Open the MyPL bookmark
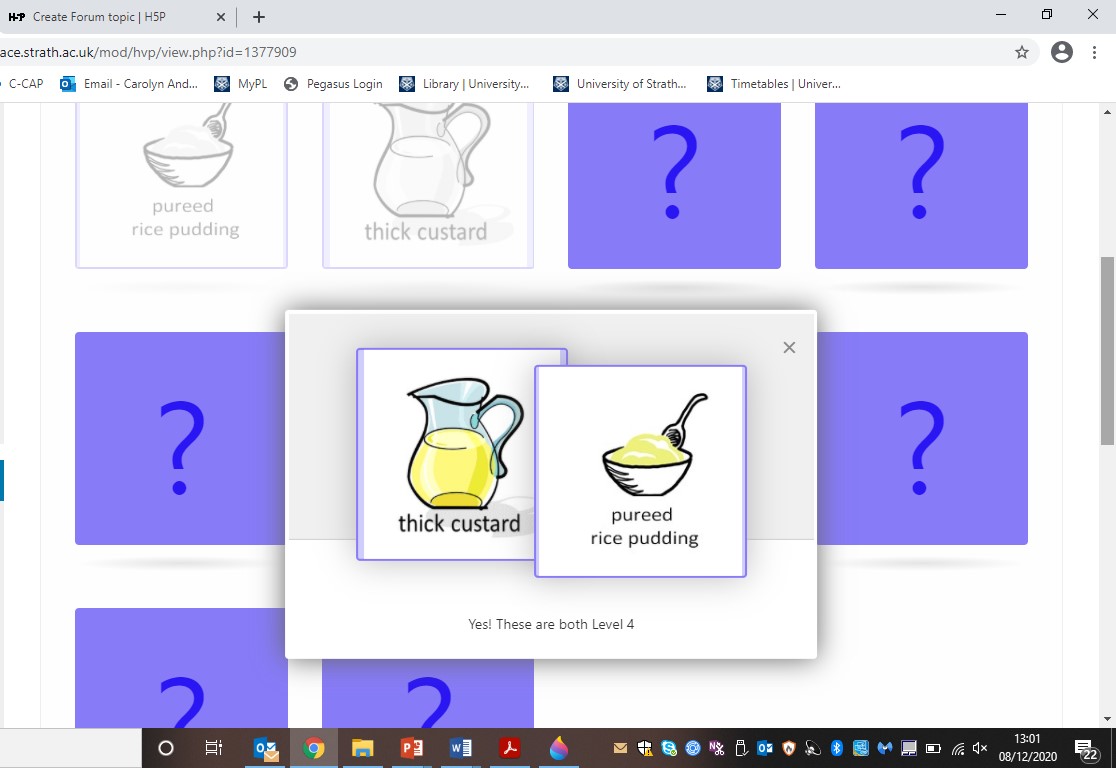The image size is (1116, 768). (241, 84)
